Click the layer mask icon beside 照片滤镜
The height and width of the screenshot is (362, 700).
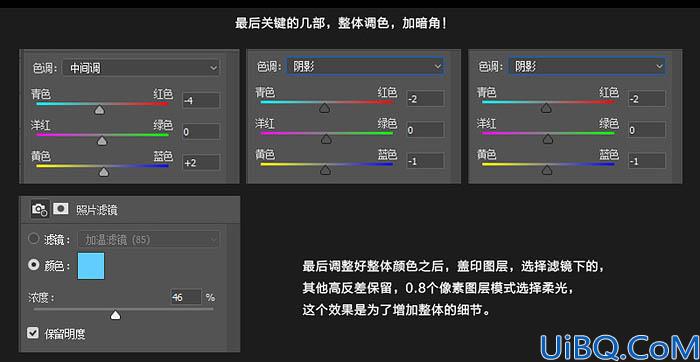pos(60,208)
